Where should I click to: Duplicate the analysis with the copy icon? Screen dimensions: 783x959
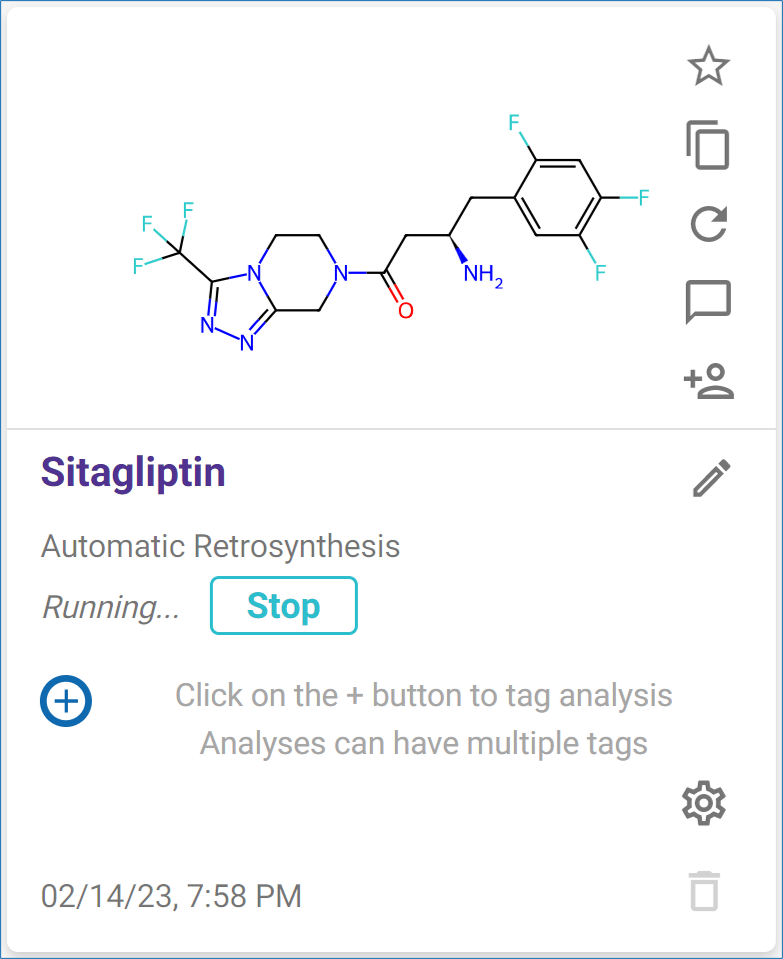click(708, 145)
